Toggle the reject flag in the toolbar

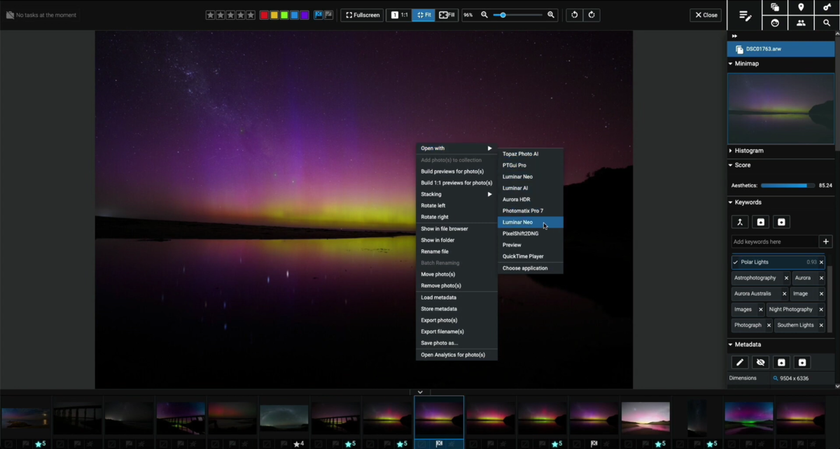pyautogui.click(x=328, y=15)
